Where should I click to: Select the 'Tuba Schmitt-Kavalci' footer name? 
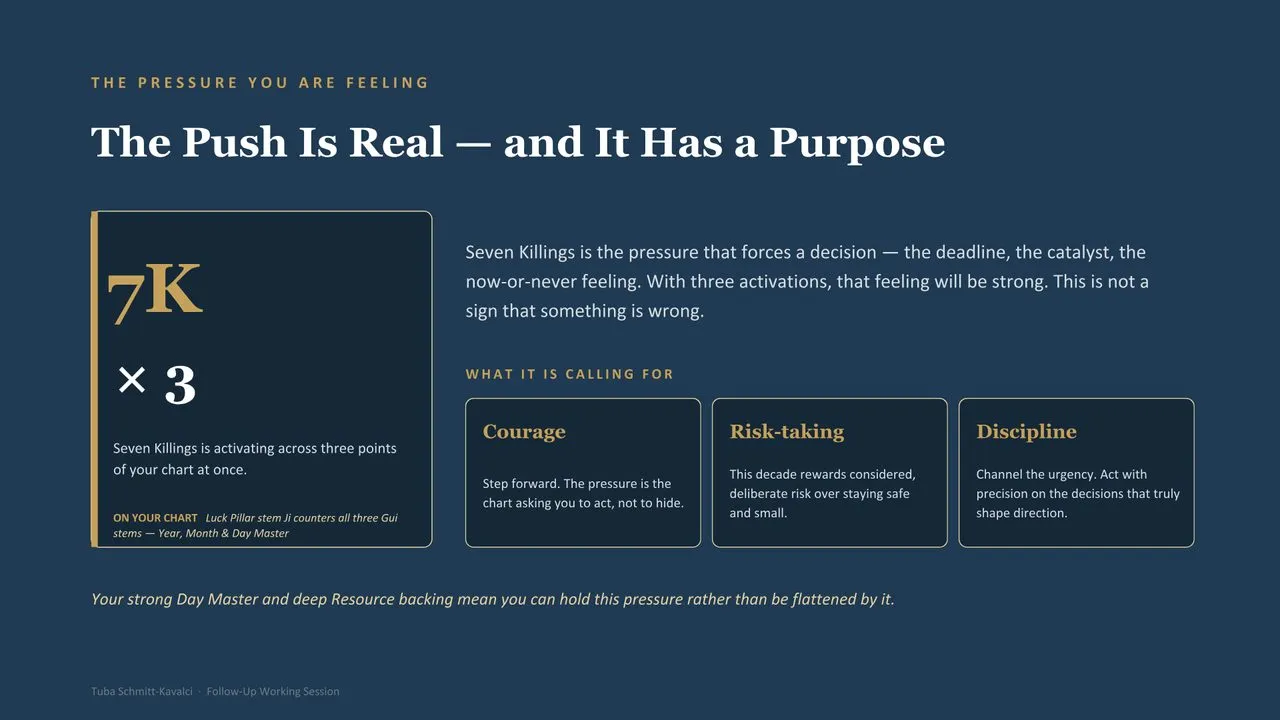point(142,691)
